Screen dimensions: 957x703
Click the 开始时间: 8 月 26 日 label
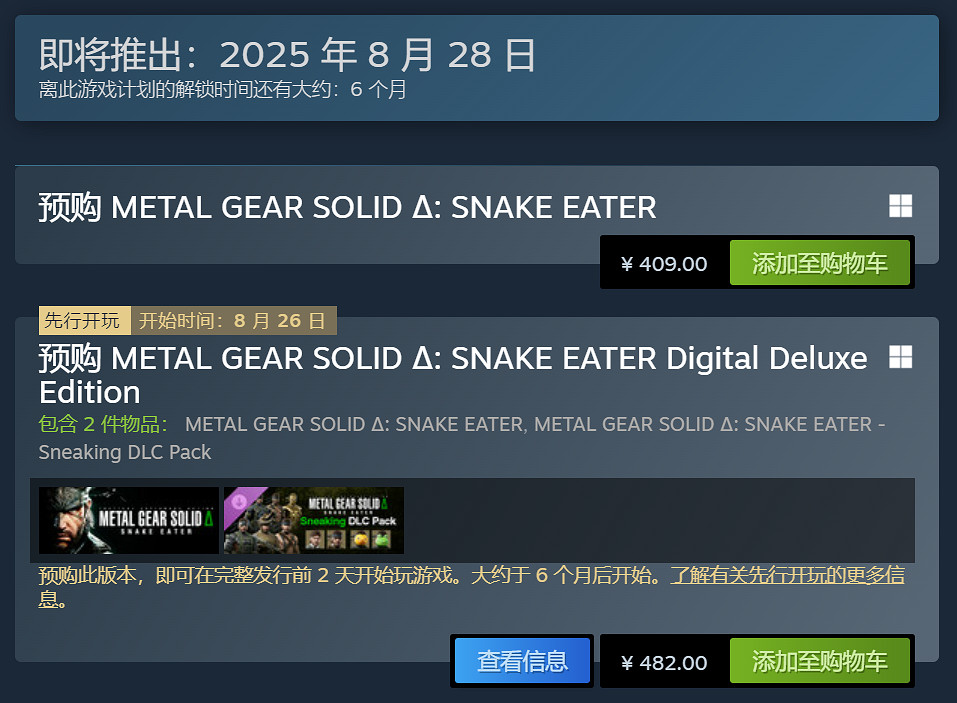click(232, 320)
